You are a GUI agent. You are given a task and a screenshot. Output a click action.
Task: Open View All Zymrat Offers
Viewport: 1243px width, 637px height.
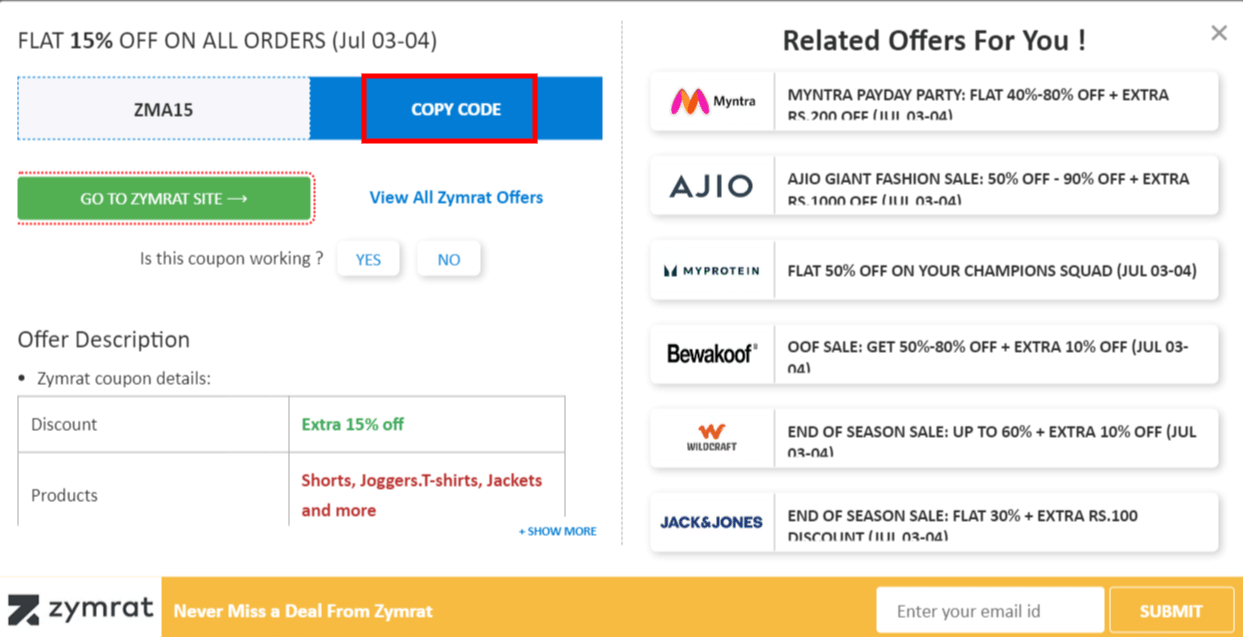[x=456, y=197]
